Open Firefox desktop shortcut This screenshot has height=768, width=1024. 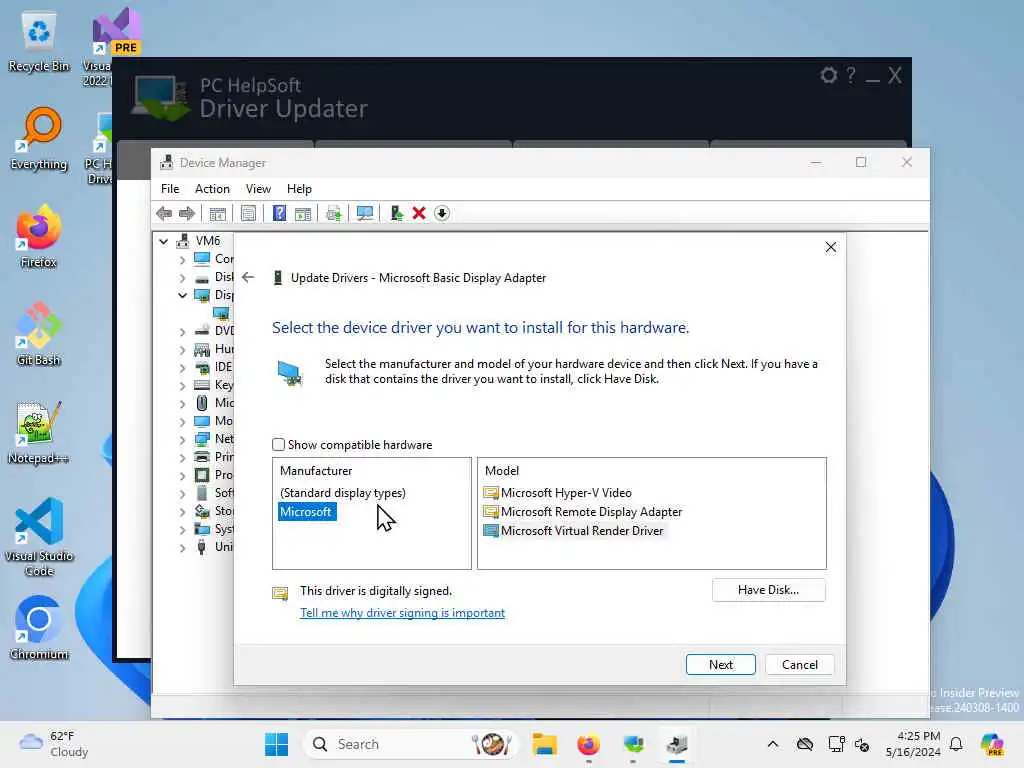(39, 236)
